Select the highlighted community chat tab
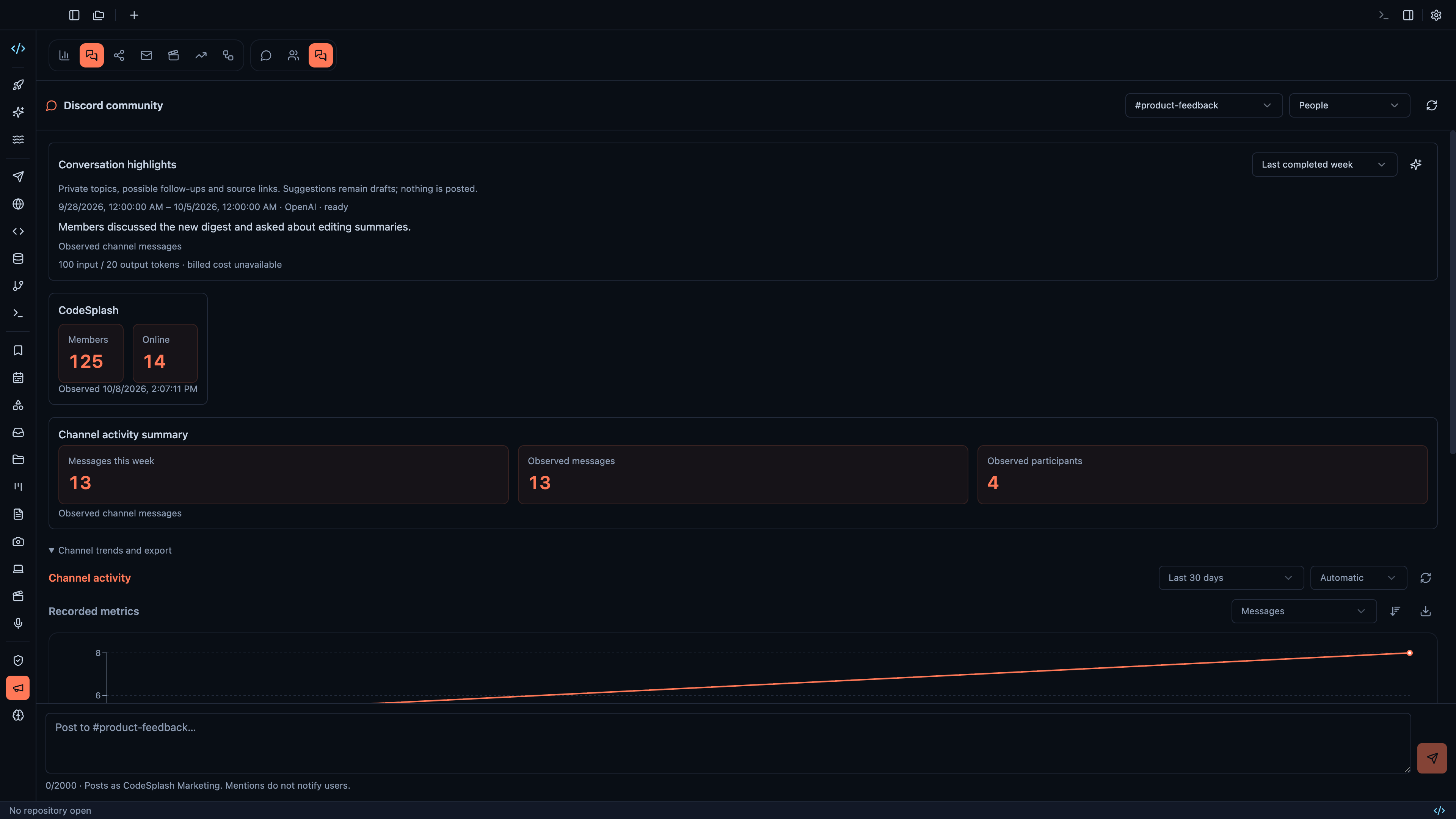Viewport: 1456px width, 819px height. [320, 55]
